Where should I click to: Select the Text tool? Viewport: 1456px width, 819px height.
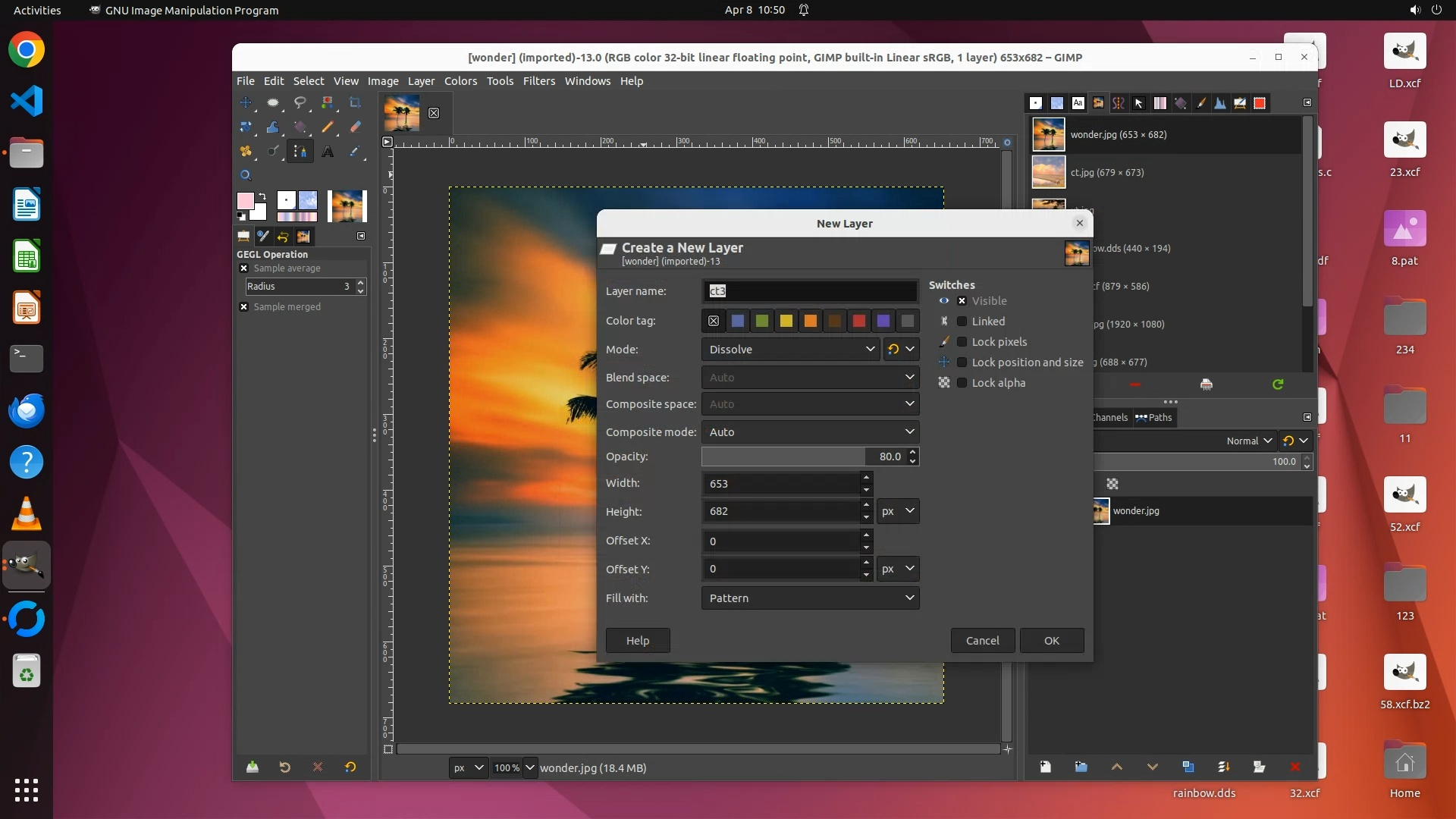click(328, 152)
